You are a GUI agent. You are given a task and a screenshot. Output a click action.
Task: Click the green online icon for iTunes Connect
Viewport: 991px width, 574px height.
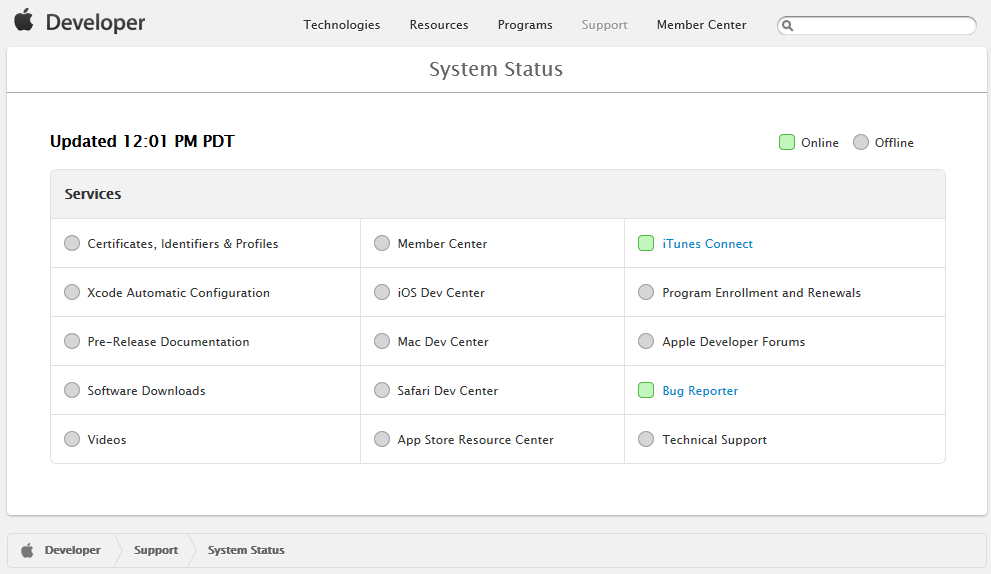click(x=646, y=243)
